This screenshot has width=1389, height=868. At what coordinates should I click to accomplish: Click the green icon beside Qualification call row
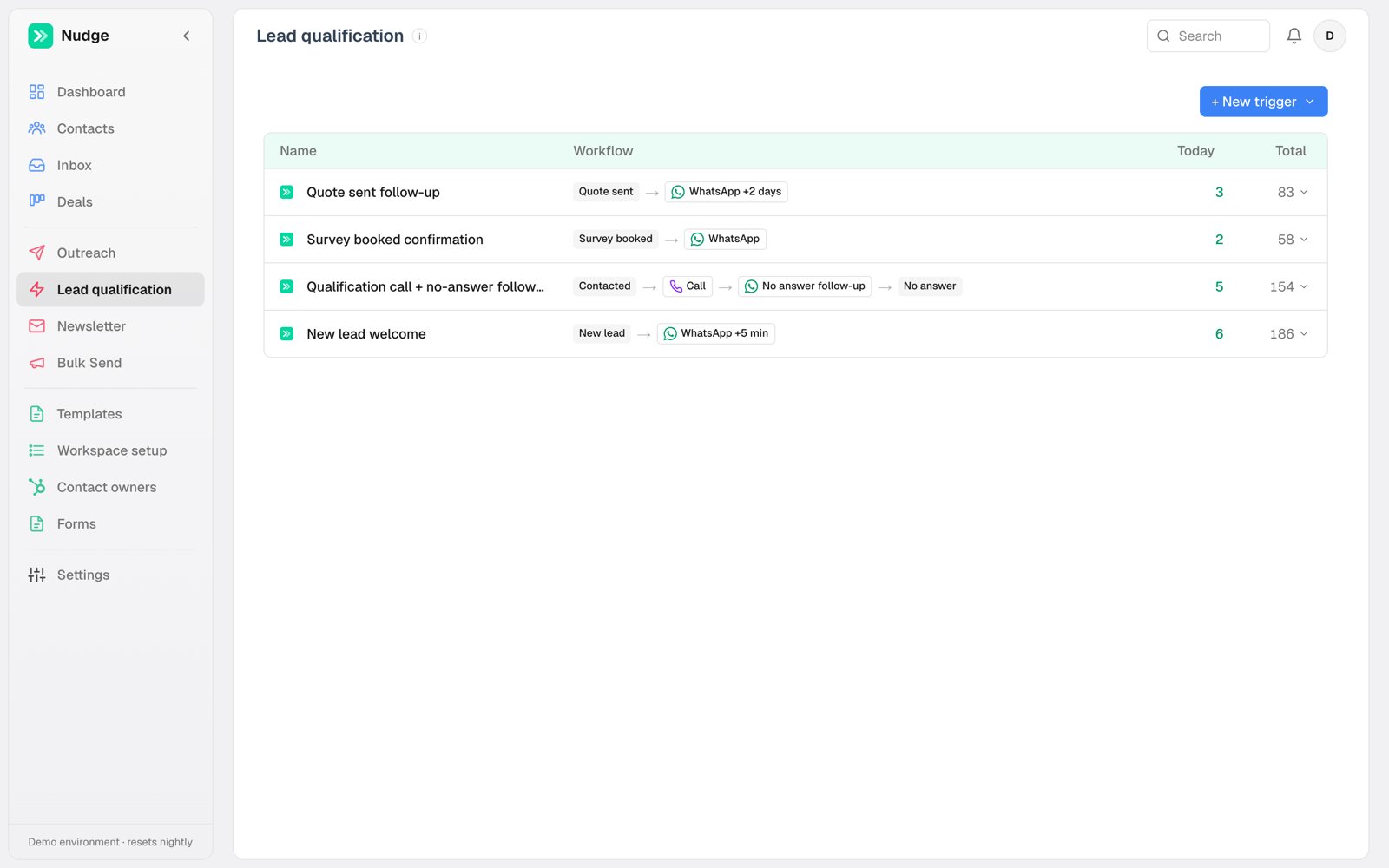286,286
